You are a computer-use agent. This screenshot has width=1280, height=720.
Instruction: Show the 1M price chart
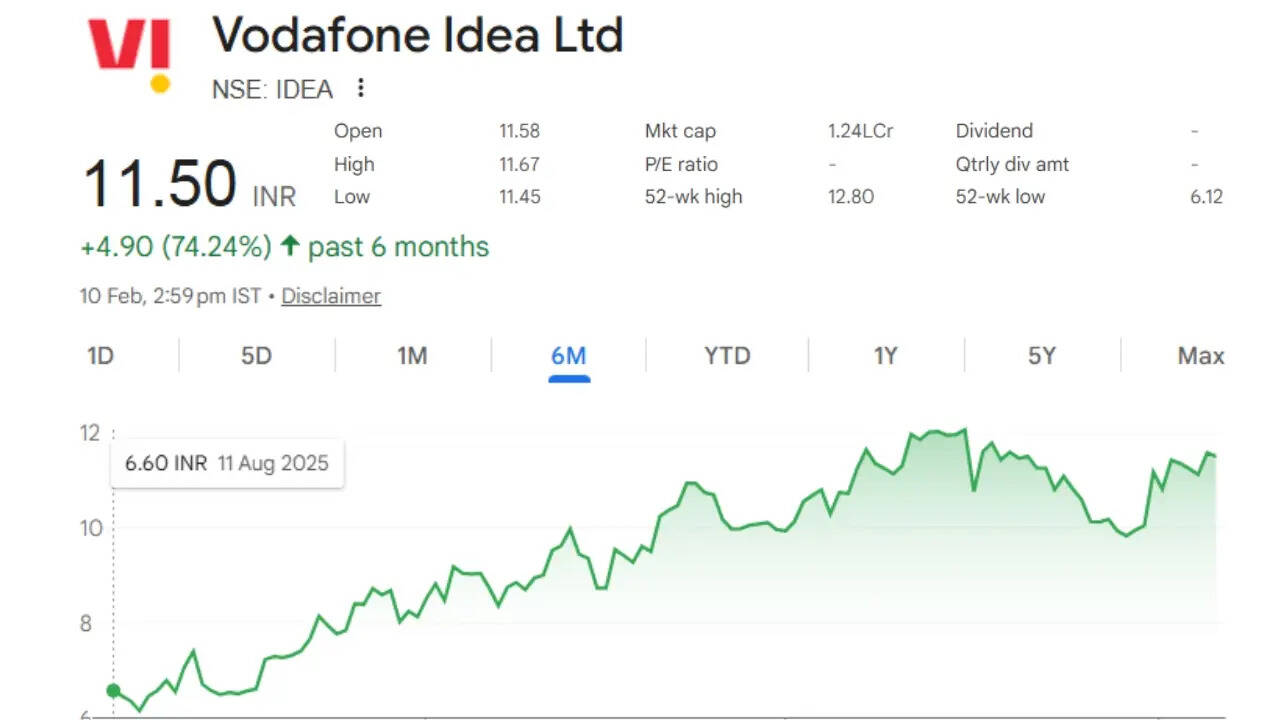(412, 356)
